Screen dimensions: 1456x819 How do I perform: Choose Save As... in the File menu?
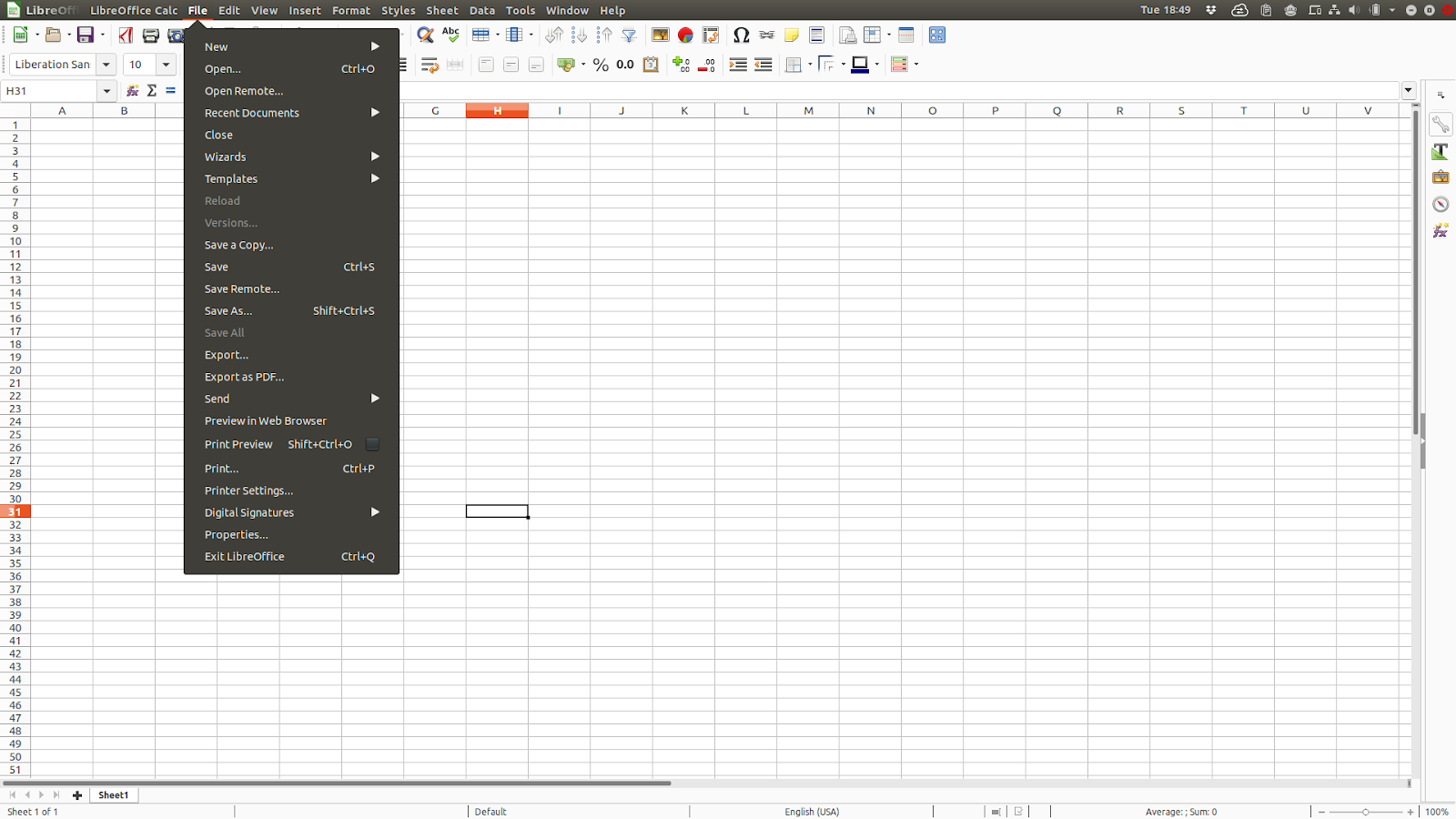[291, 311]
